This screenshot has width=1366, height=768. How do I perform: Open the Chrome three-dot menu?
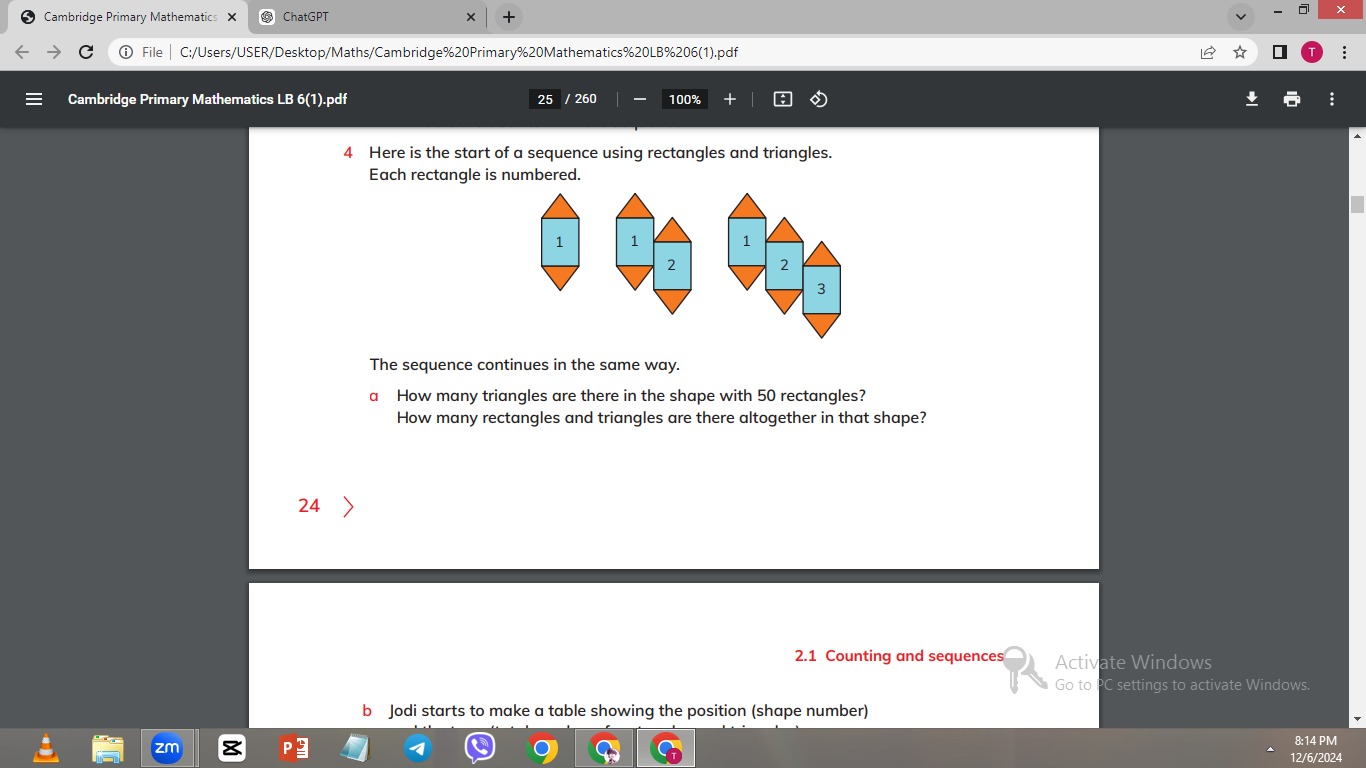point(1344,52)
